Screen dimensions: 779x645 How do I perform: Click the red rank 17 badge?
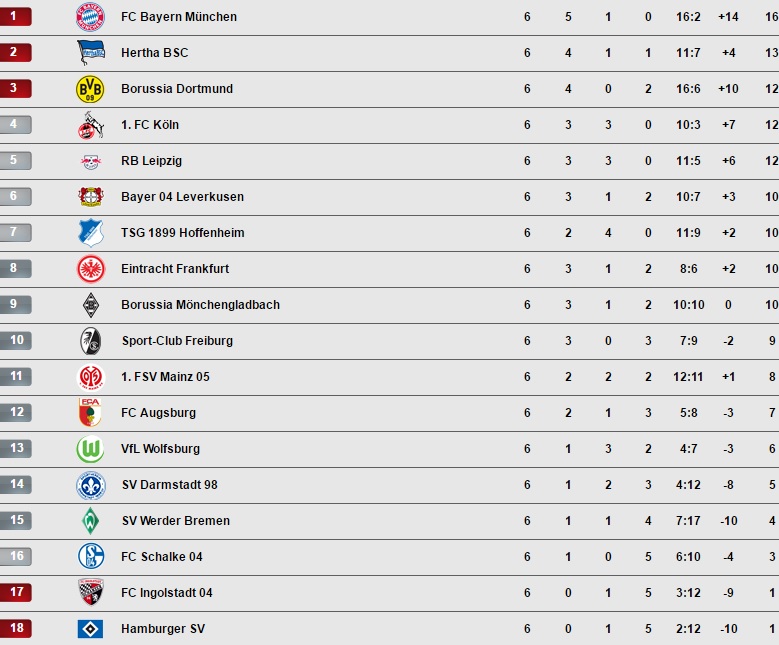tap(16, 592)
